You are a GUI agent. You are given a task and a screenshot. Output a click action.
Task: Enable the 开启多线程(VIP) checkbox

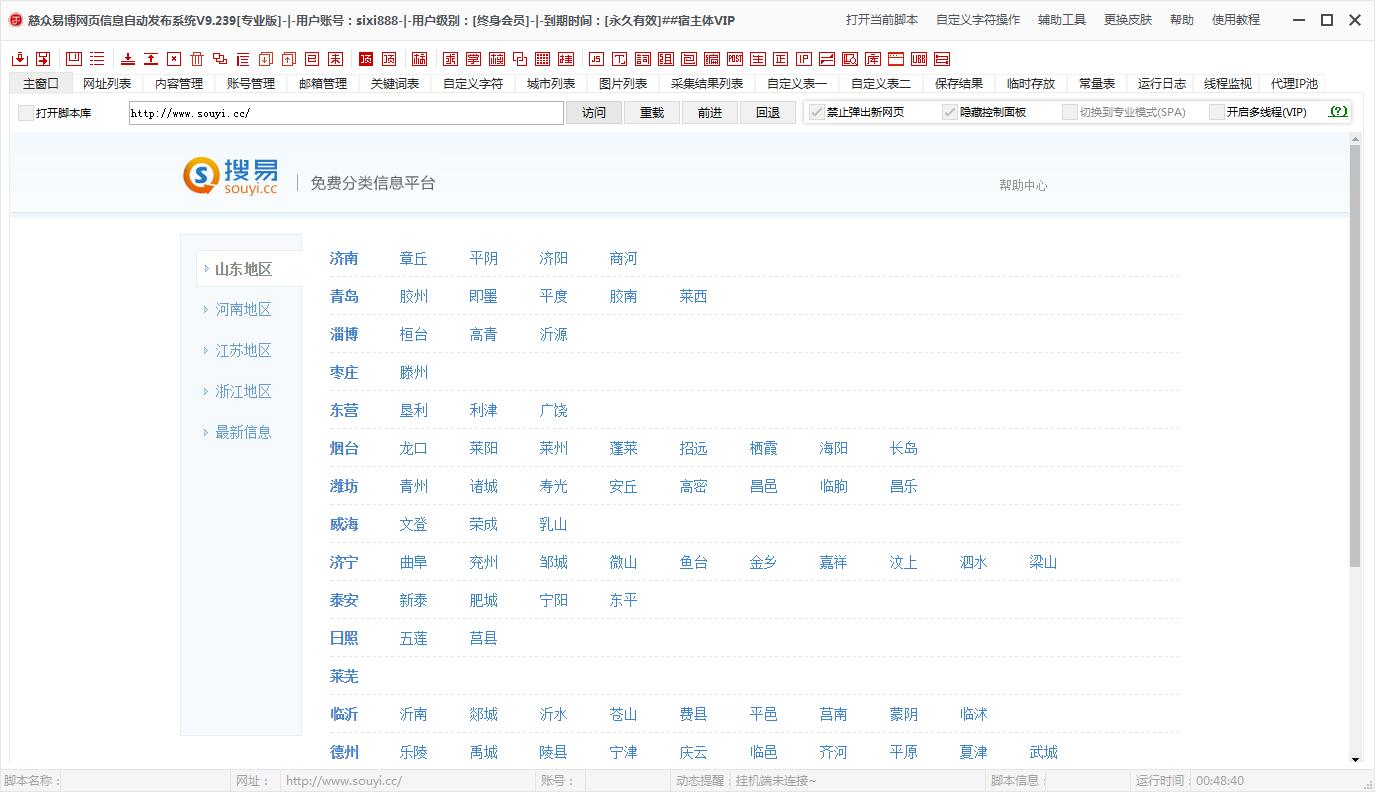(x=1217, y=112)
